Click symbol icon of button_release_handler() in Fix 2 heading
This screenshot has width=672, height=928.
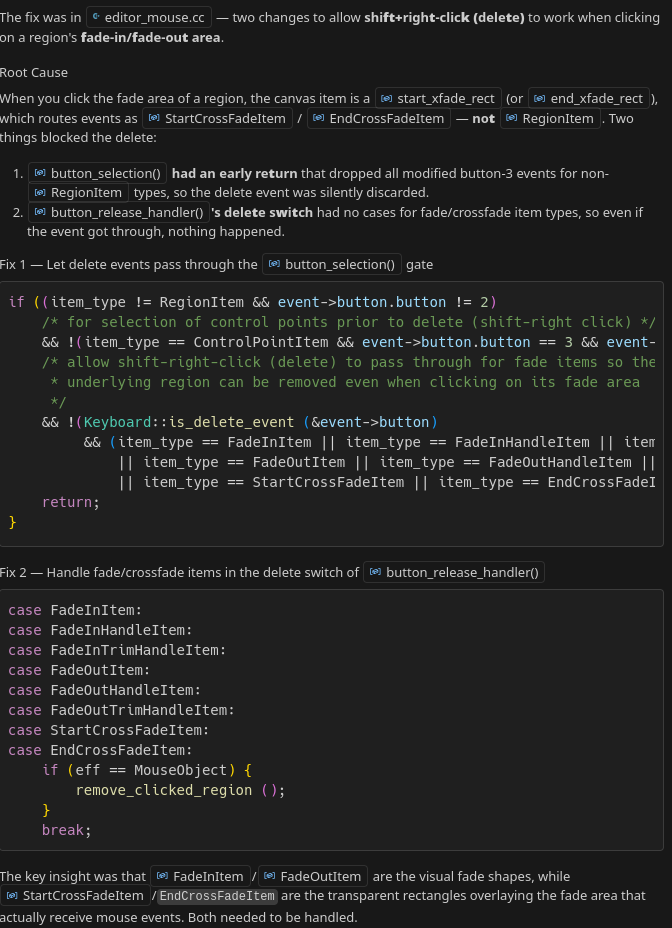coord(375,573)
